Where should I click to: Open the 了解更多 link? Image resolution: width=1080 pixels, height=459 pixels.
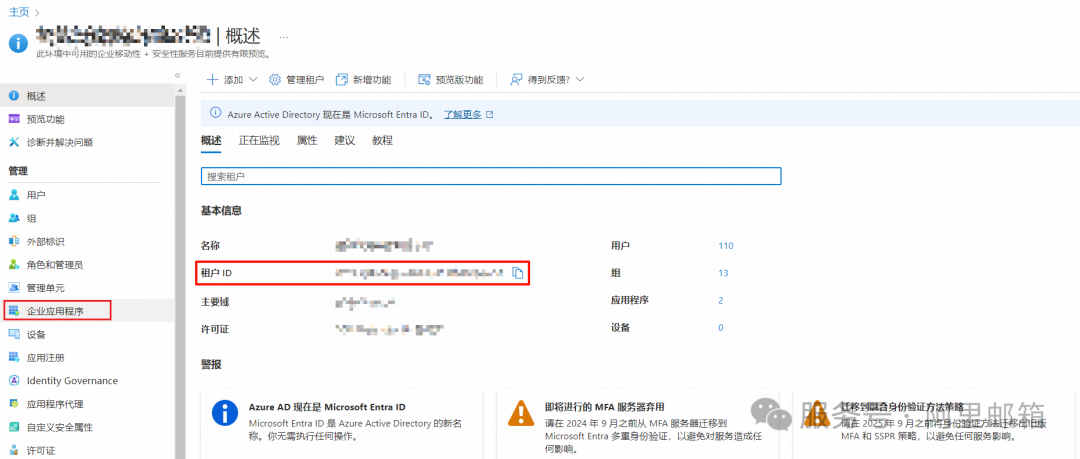[x=463, y=114]
